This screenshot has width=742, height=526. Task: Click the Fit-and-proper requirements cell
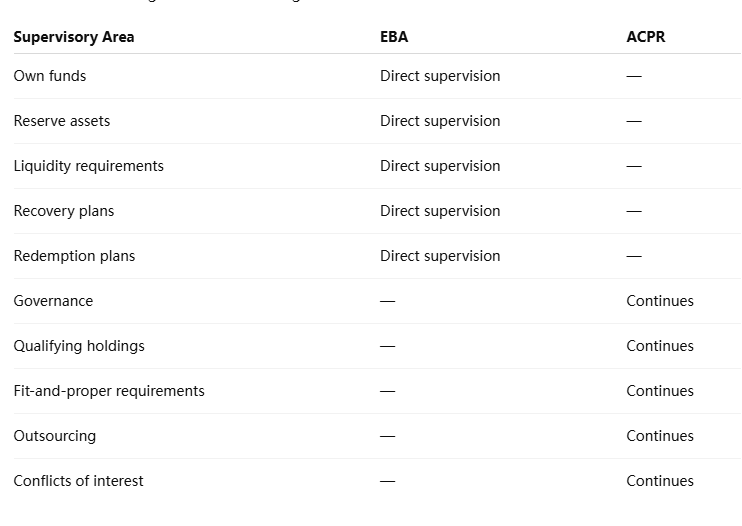[109, 391]
